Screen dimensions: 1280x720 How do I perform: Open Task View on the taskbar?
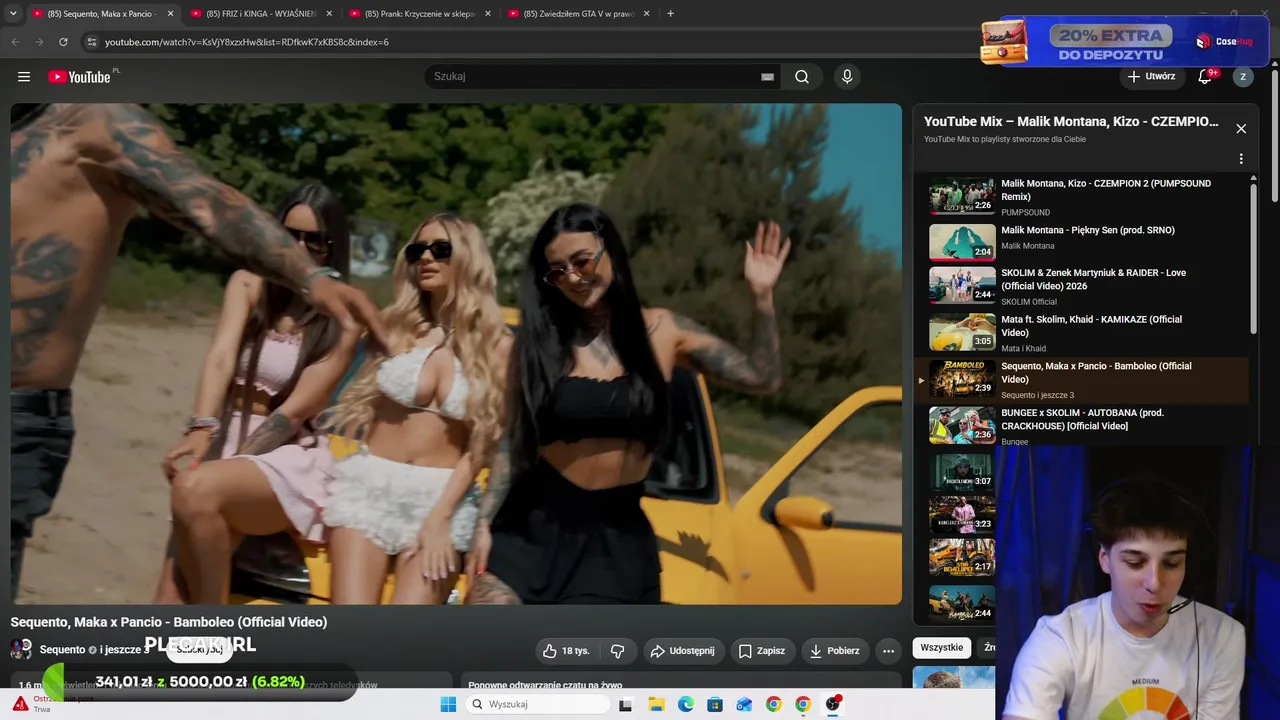(x=626, y=705)
